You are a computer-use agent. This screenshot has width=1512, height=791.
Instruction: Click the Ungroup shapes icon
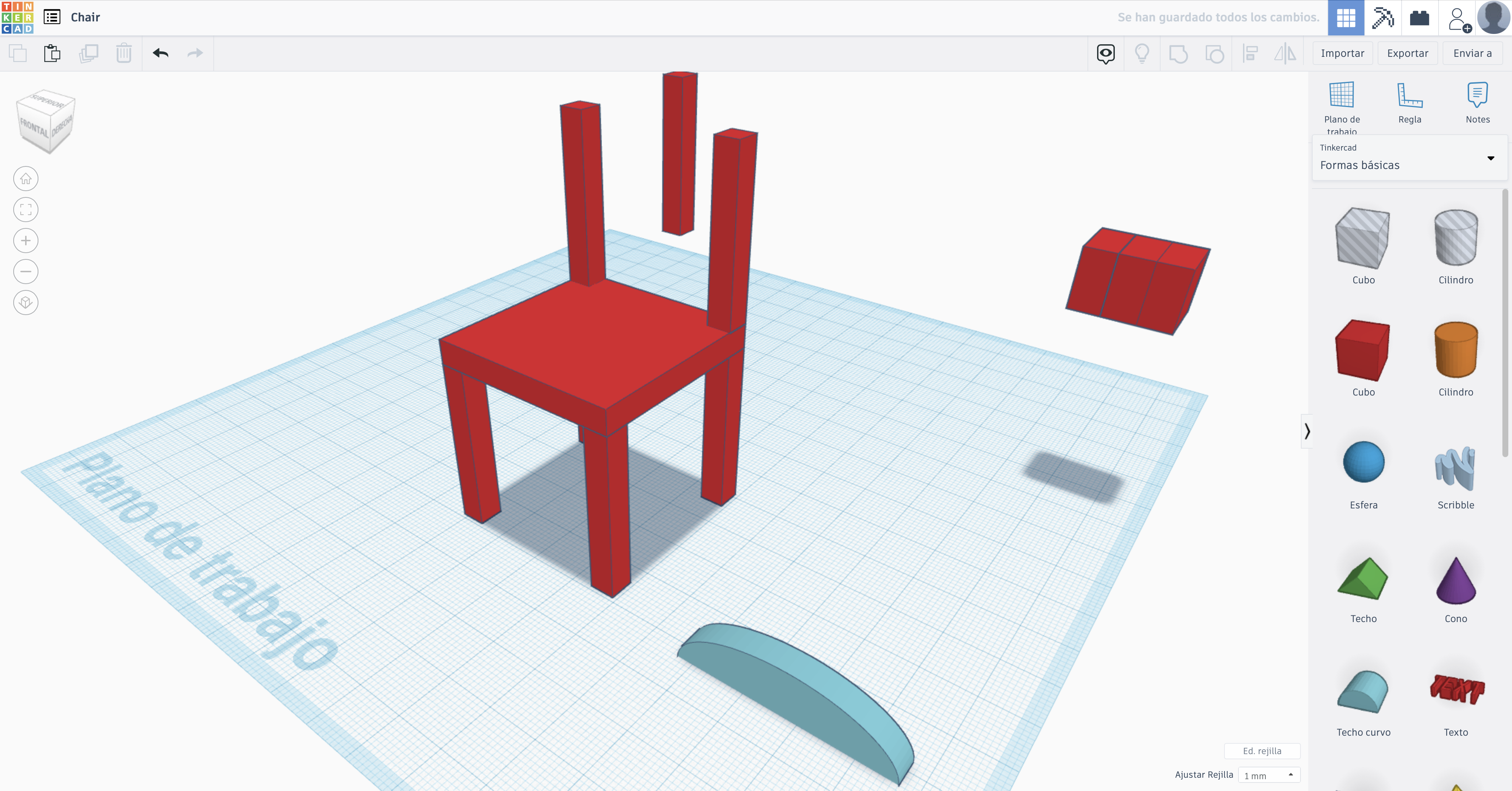pos(1214,54)
